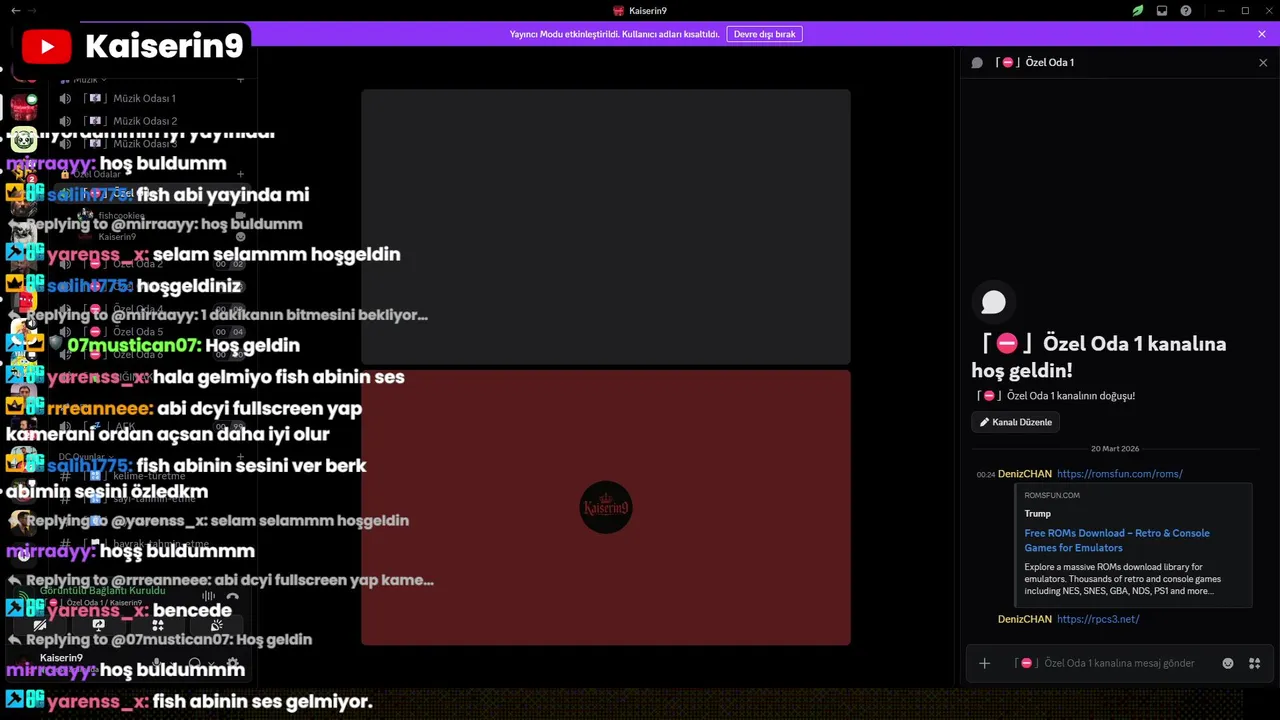Go back with the title bar arrow

pos(15,10)
